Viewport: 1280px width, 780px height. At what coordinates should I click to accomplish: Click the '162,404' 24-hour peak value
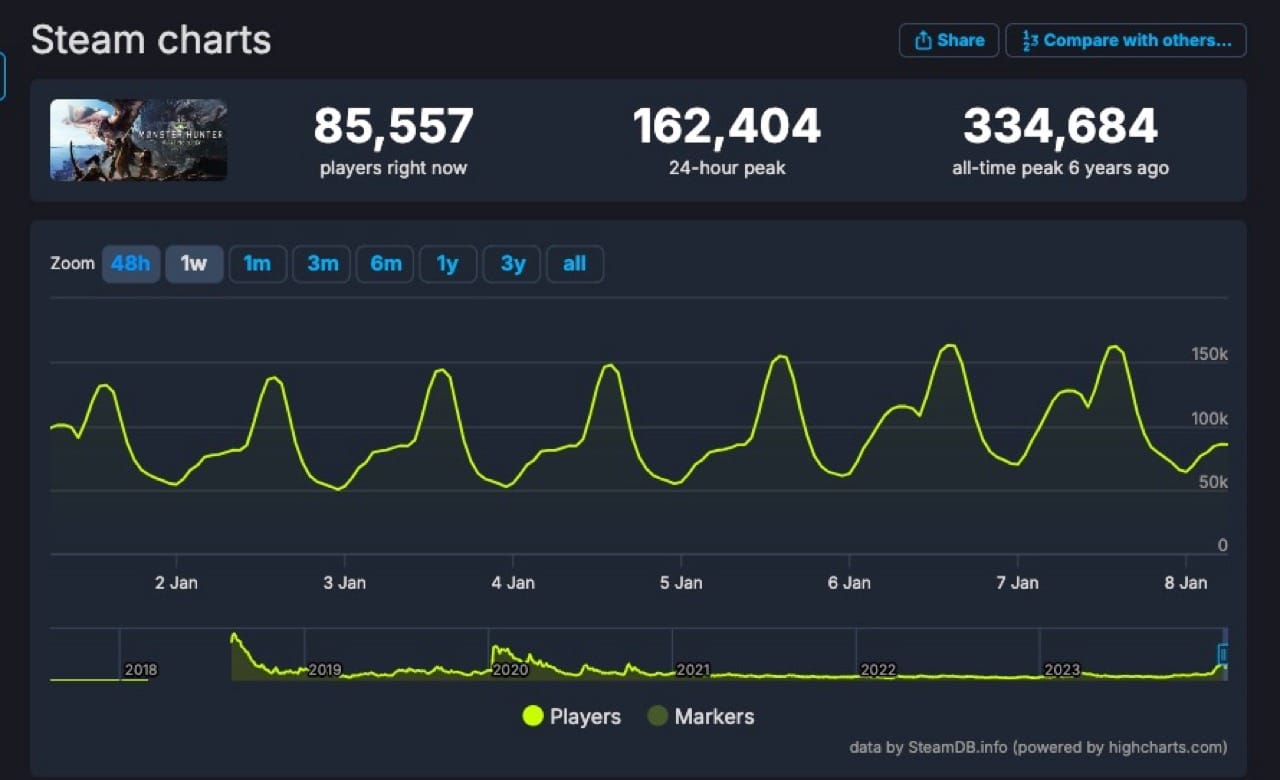pyautogui.click(x=727, y=127)
